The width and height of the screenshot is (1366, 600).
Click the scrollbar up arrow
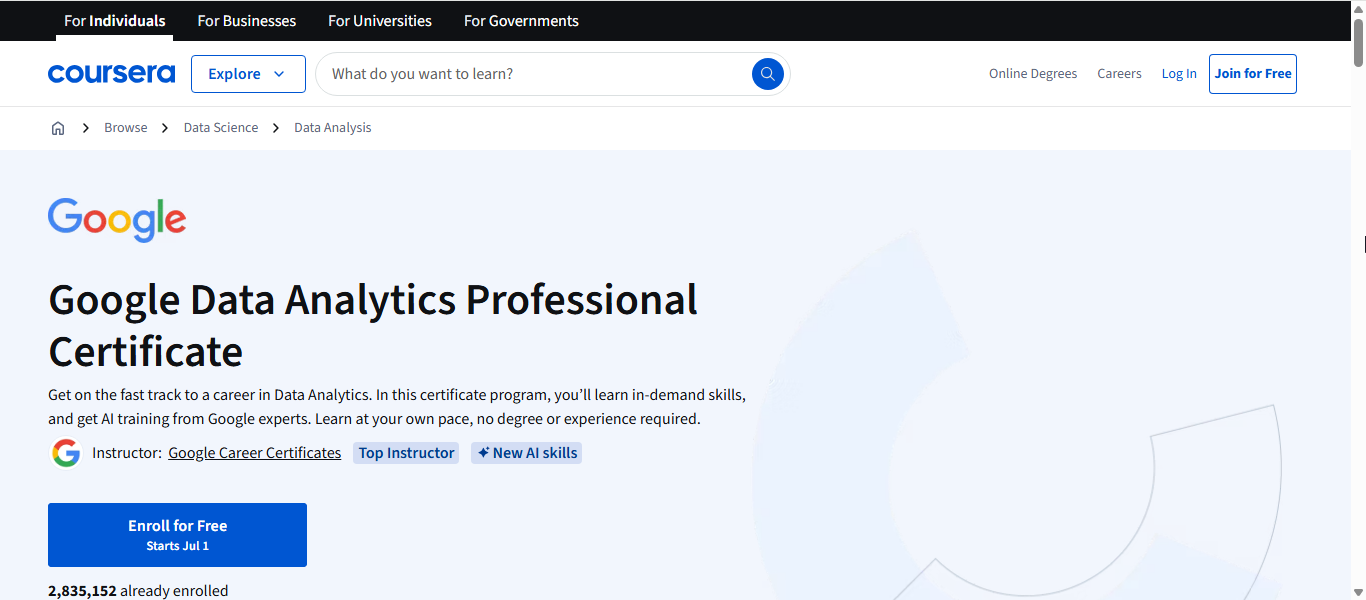[x=1358, y=8]
